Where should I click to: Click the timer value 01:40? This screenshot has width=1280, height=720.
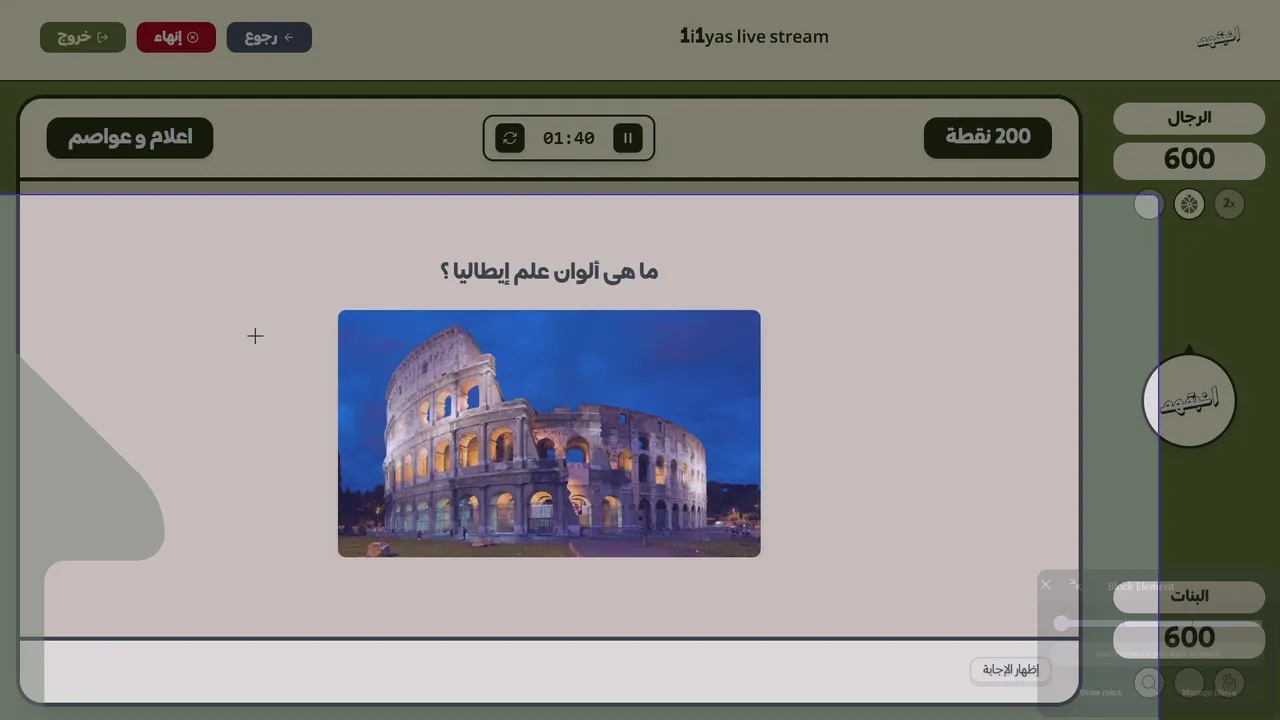click(x=569, y=138)
